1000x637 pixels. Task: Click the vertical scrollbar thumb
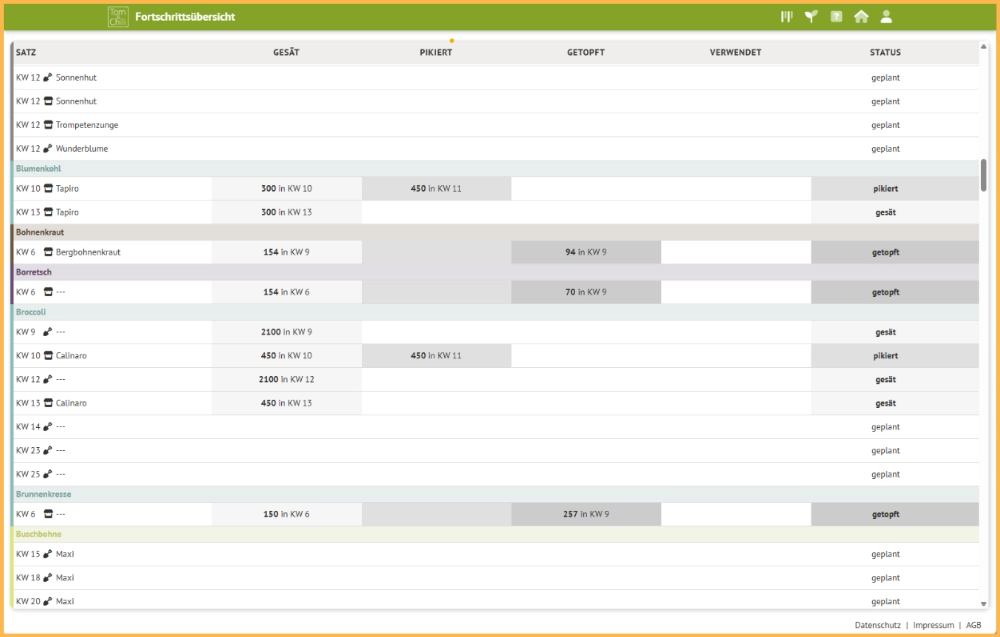(x=984, y=175)
